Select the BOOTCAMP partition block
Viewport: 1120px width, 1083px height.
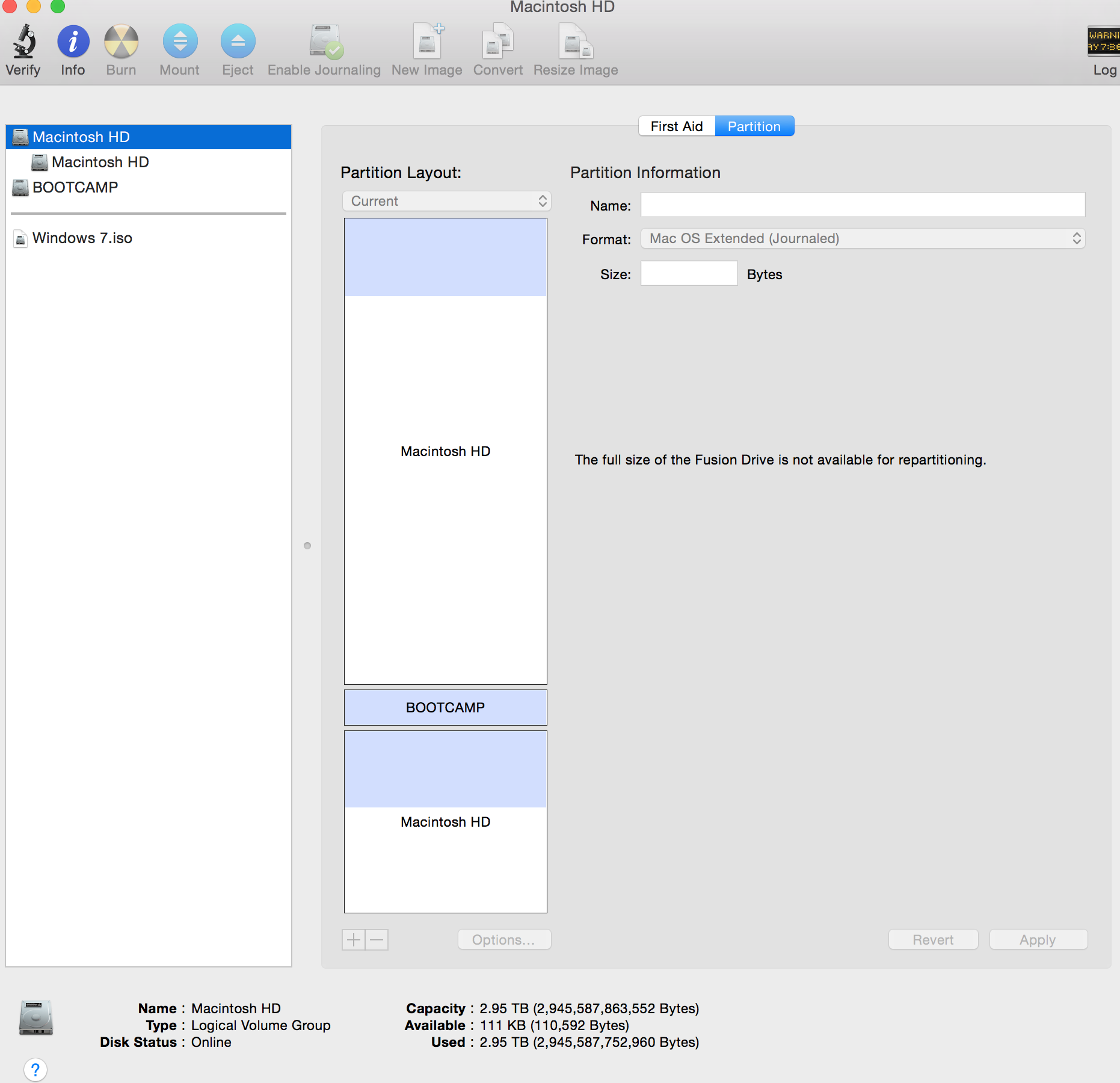coord(446,708)
